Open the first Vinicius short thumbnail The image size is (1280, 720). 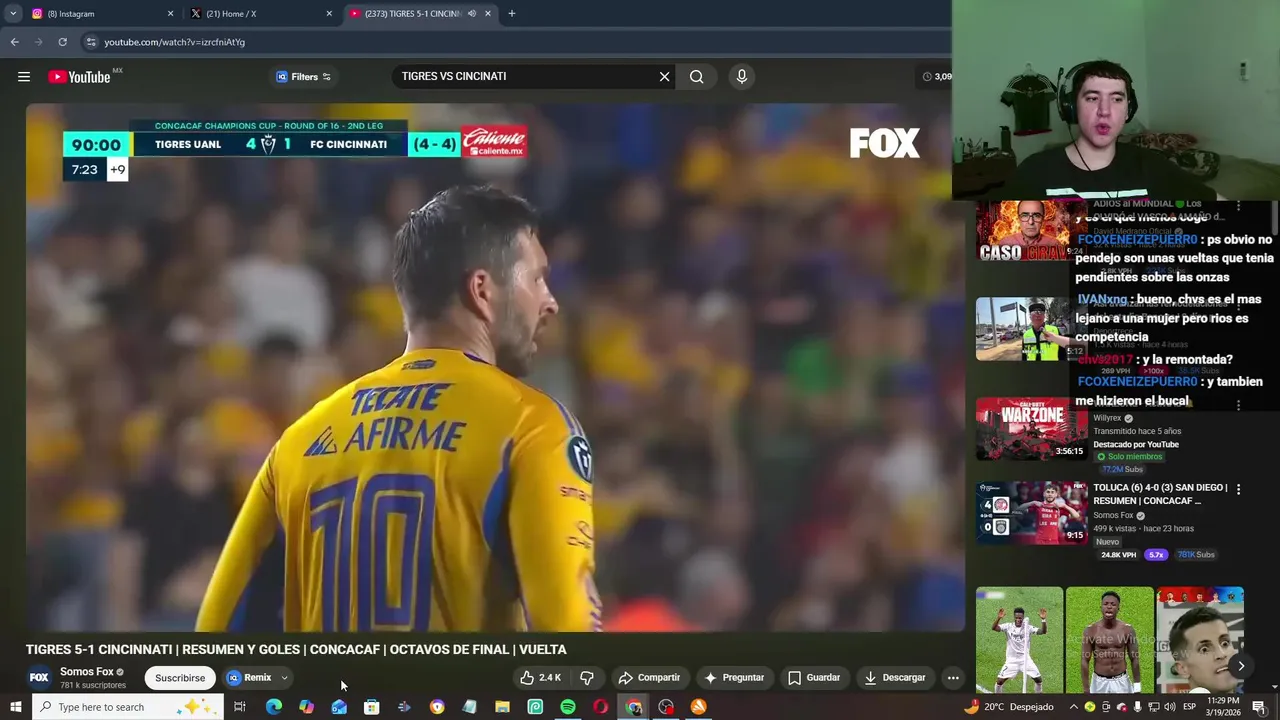[x=1019, y=640]
